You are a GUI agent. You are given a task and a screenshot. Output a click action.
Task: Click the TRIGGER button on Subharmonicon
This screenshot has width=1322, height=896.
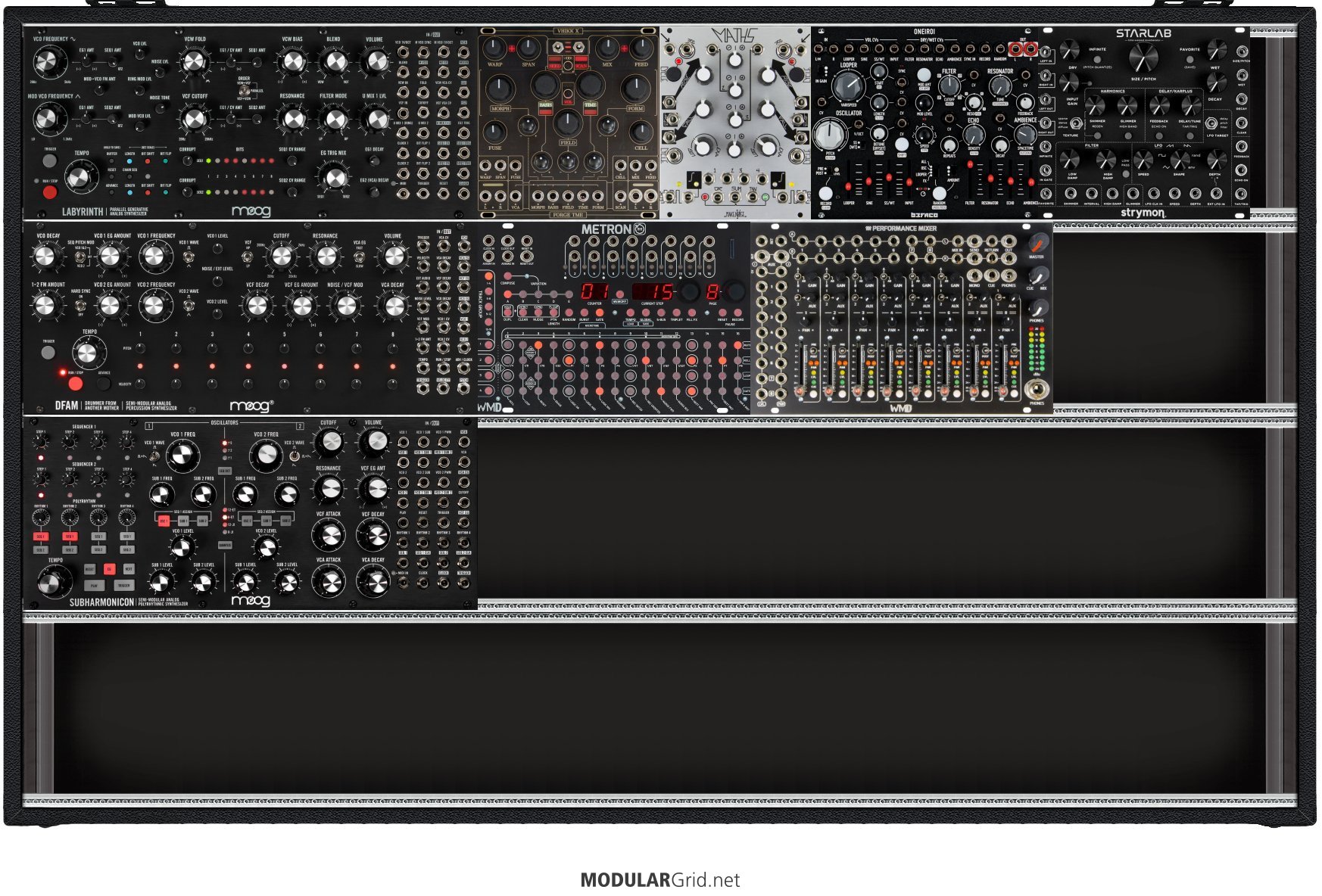click(123, 585)
